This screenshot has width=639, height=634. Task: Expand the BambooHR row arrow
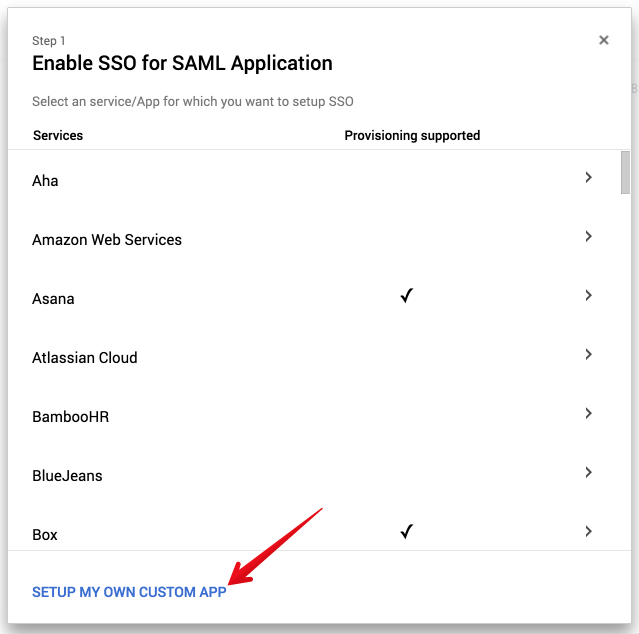point(588,414)
